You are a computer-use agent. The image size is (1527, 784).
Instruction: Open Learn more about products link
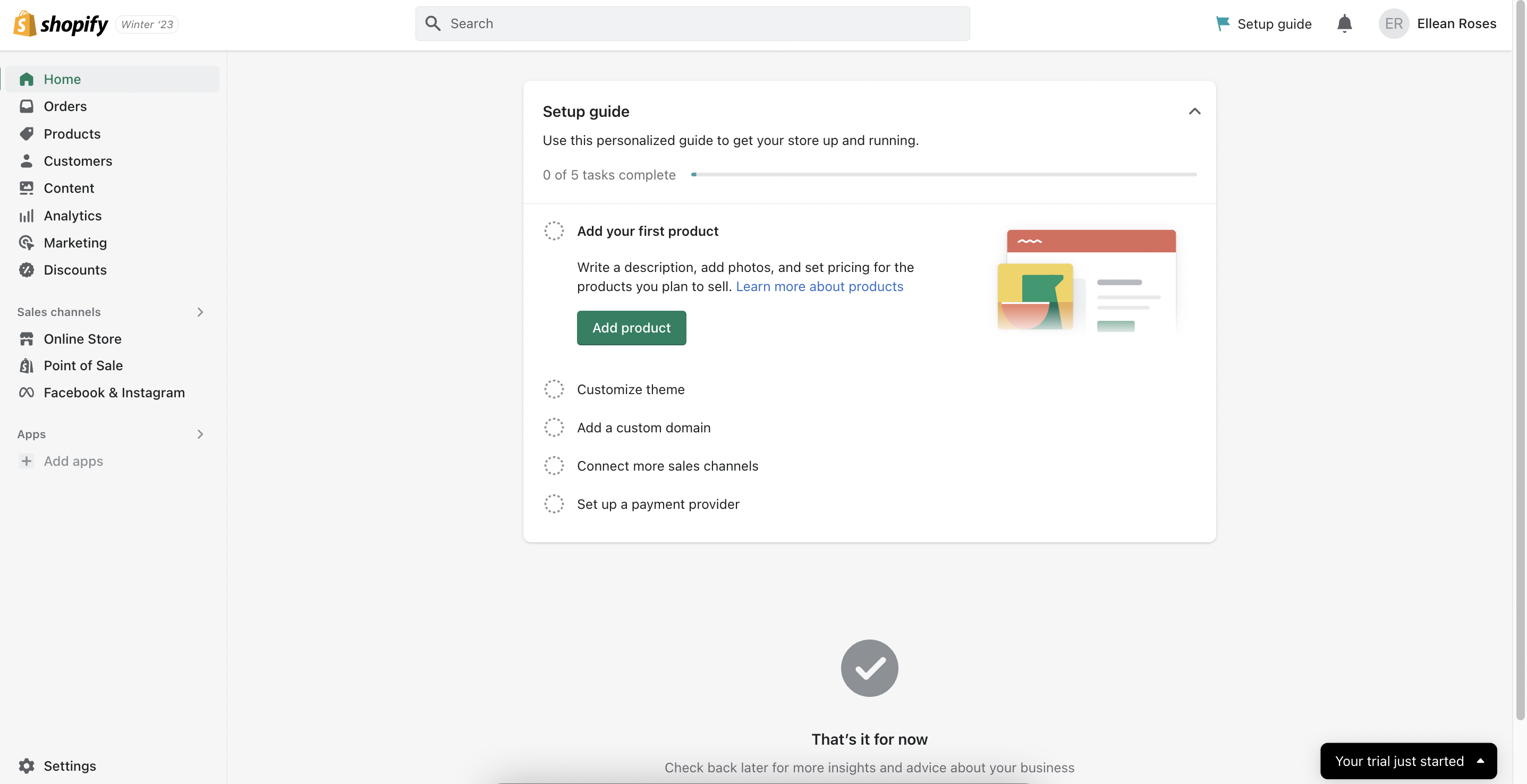click(x=819, y=286)
